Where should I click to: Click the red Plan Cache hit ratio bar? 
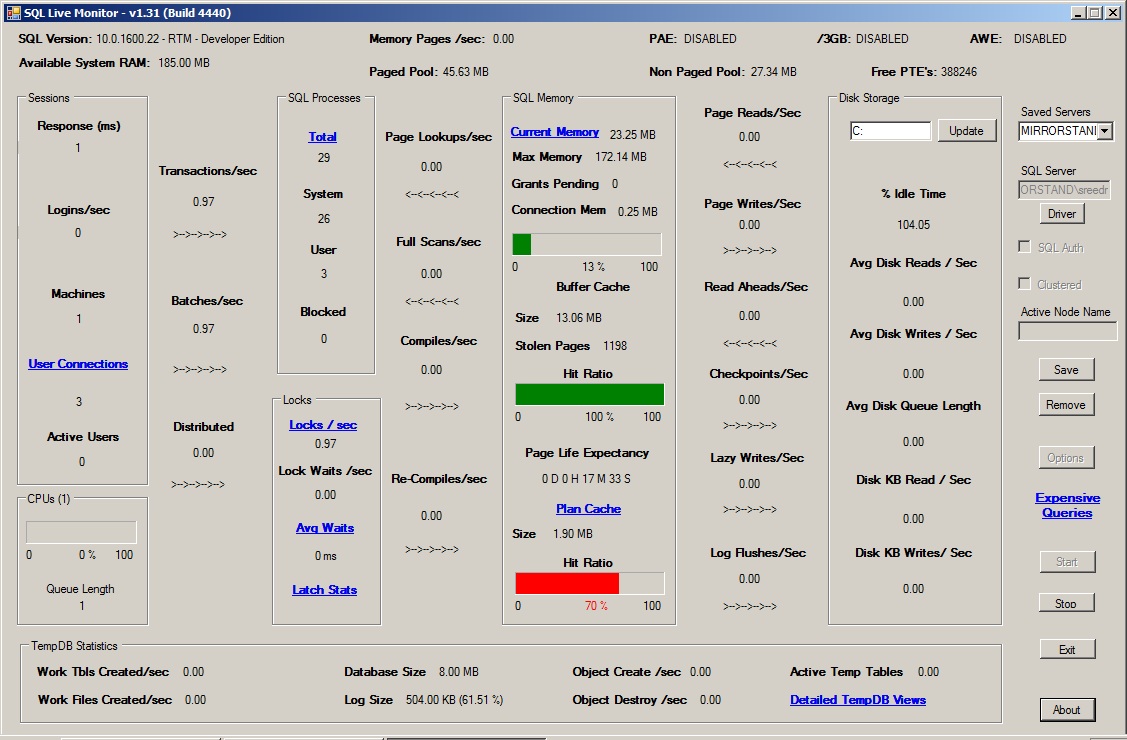point(567,584)
